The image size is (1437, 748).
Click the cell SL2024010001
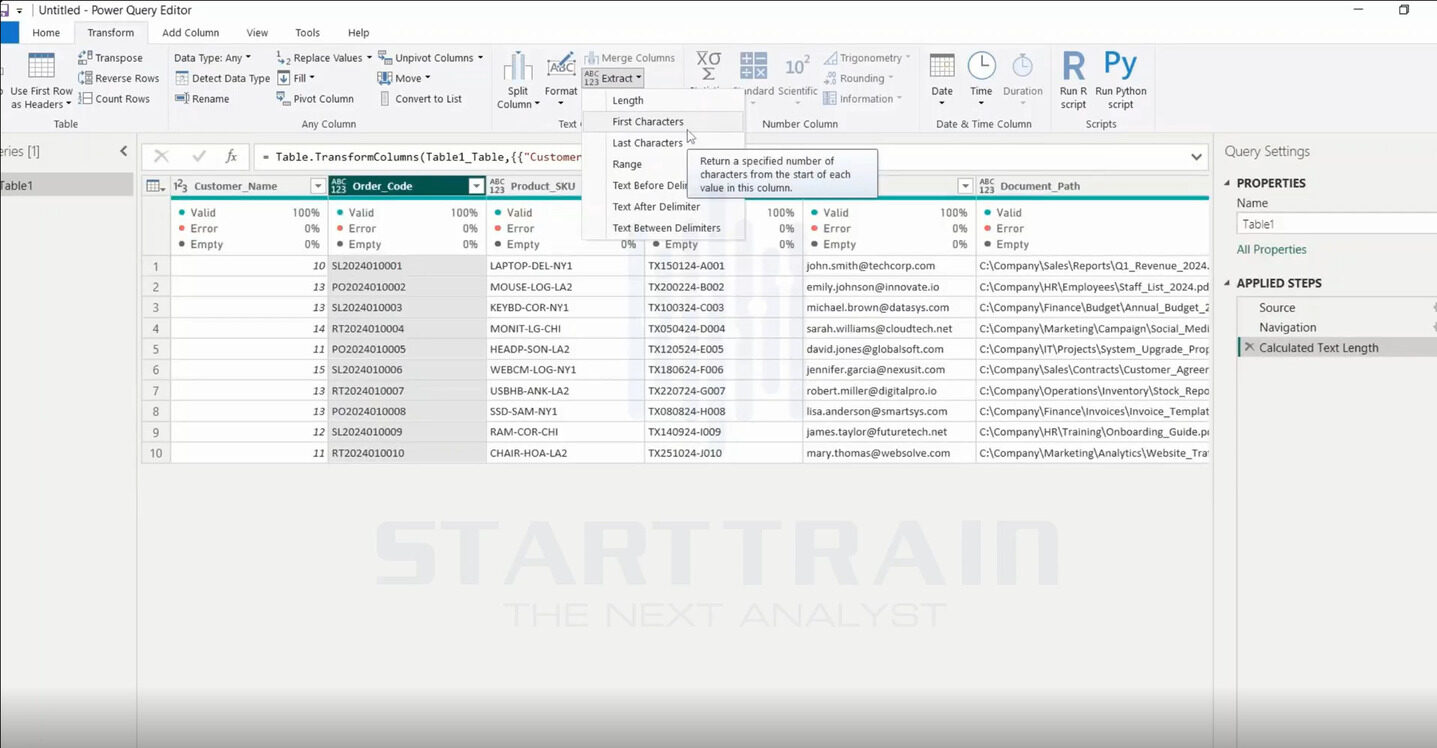pos(407,266)
